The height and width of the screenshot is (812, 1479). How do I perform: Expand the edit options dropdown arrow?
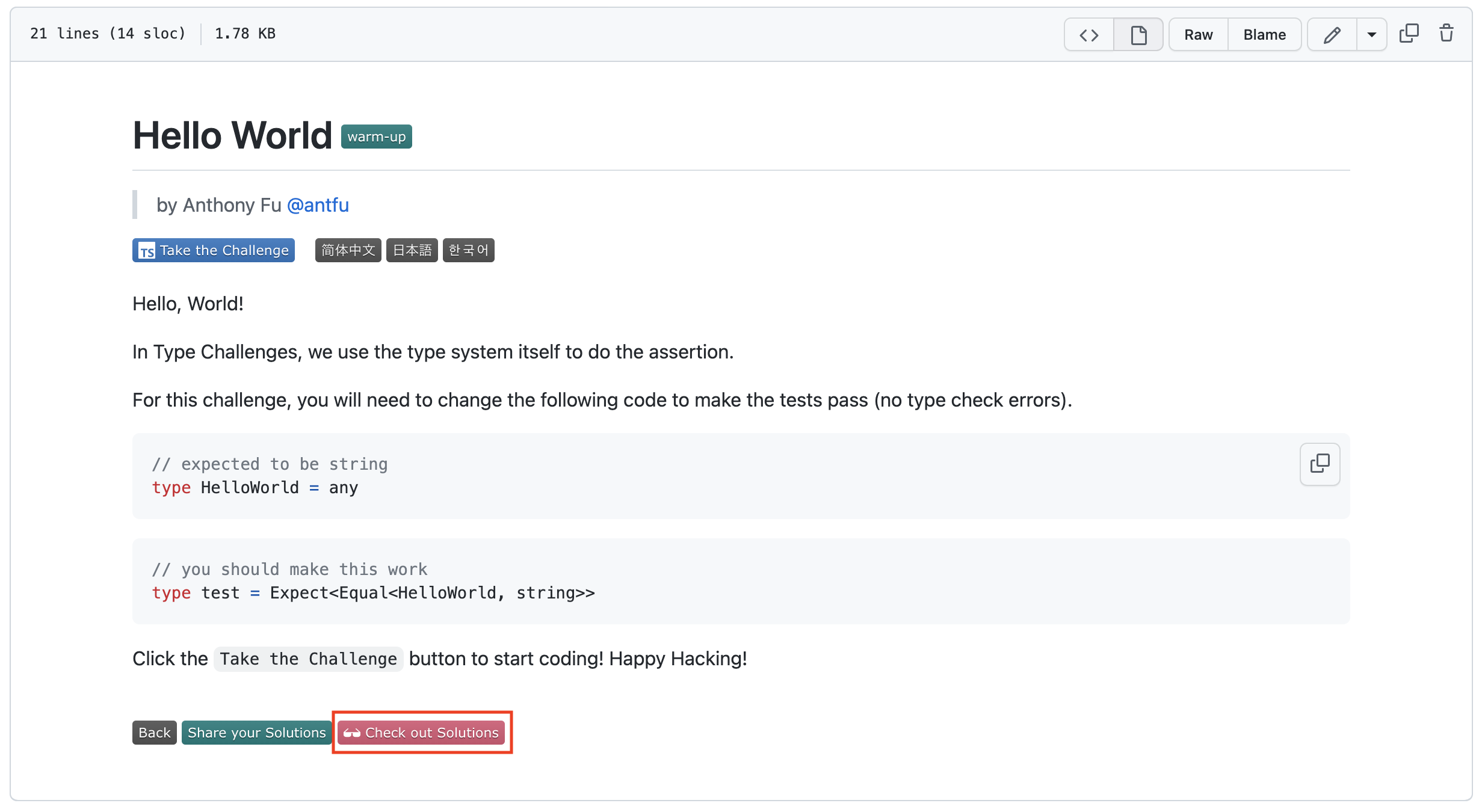click(1371, 35)
